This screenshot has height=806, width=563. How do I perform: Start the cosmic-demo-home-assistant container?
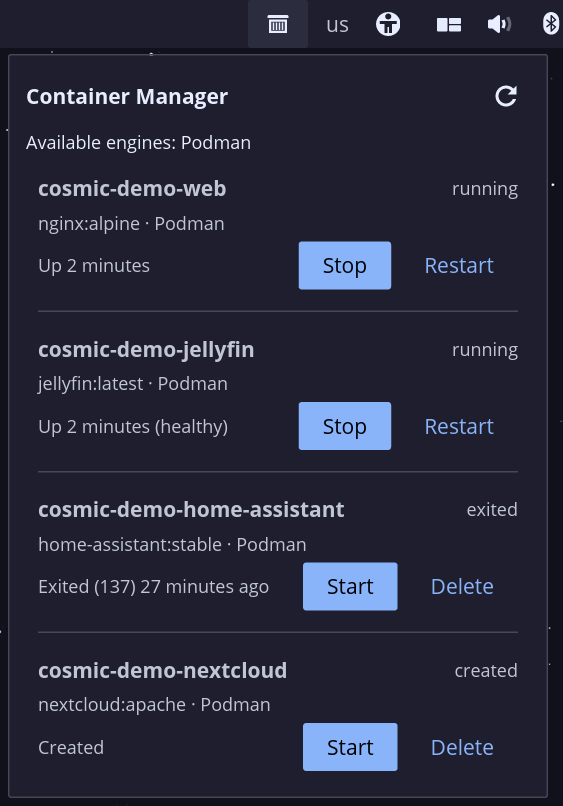pos(350,587)
